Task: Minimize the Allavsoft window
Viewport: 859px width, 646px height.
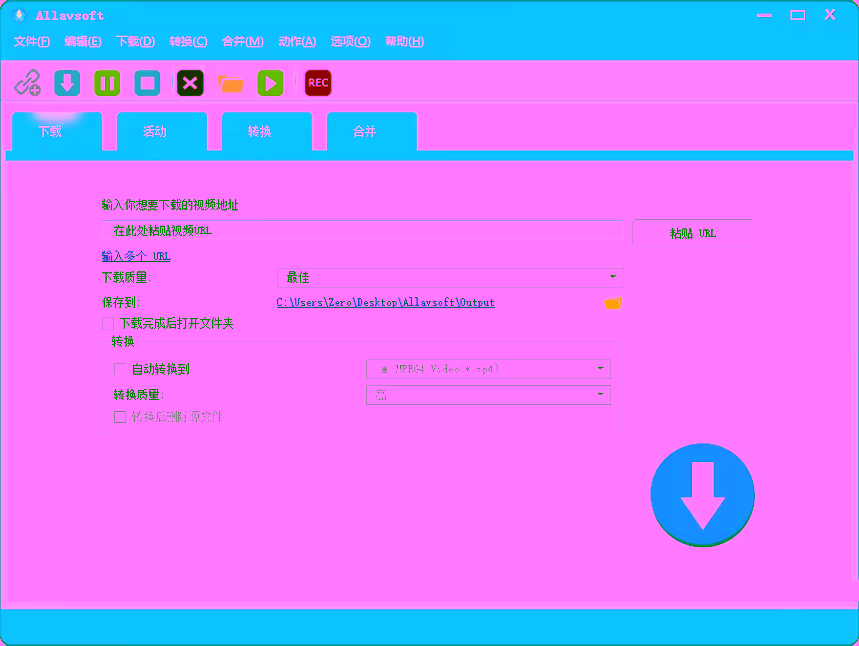Action: coord(764,15)
